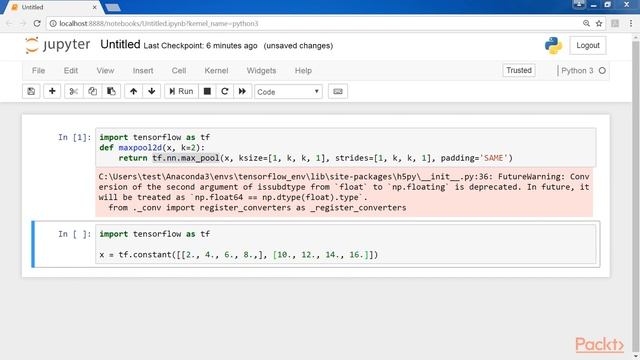The height and width of the screenshot is (360, 640).
Task: Click the site info icon in address bar
Action: pos(53,24)
